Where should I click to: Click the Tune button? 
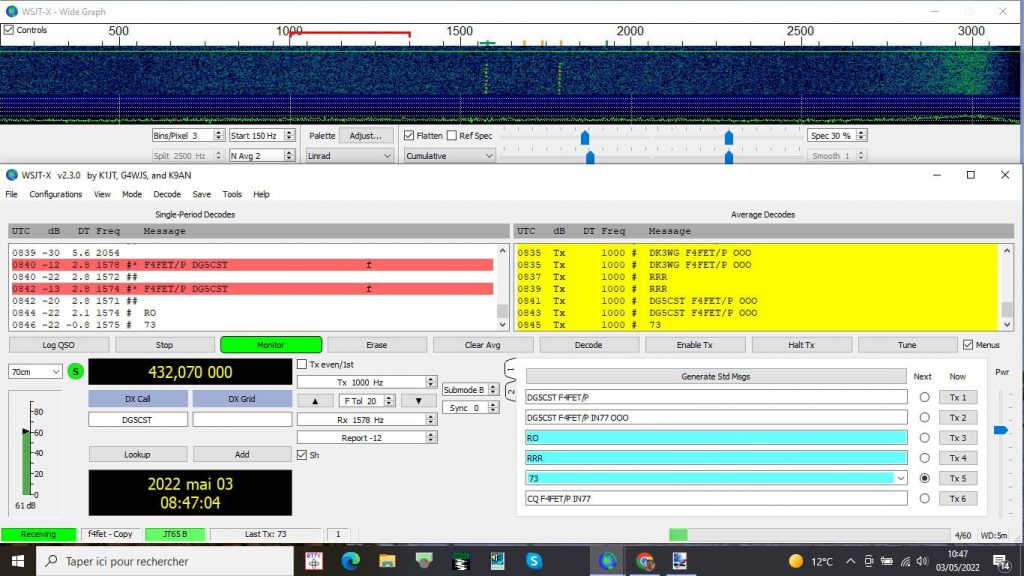[x=907, y=345]
